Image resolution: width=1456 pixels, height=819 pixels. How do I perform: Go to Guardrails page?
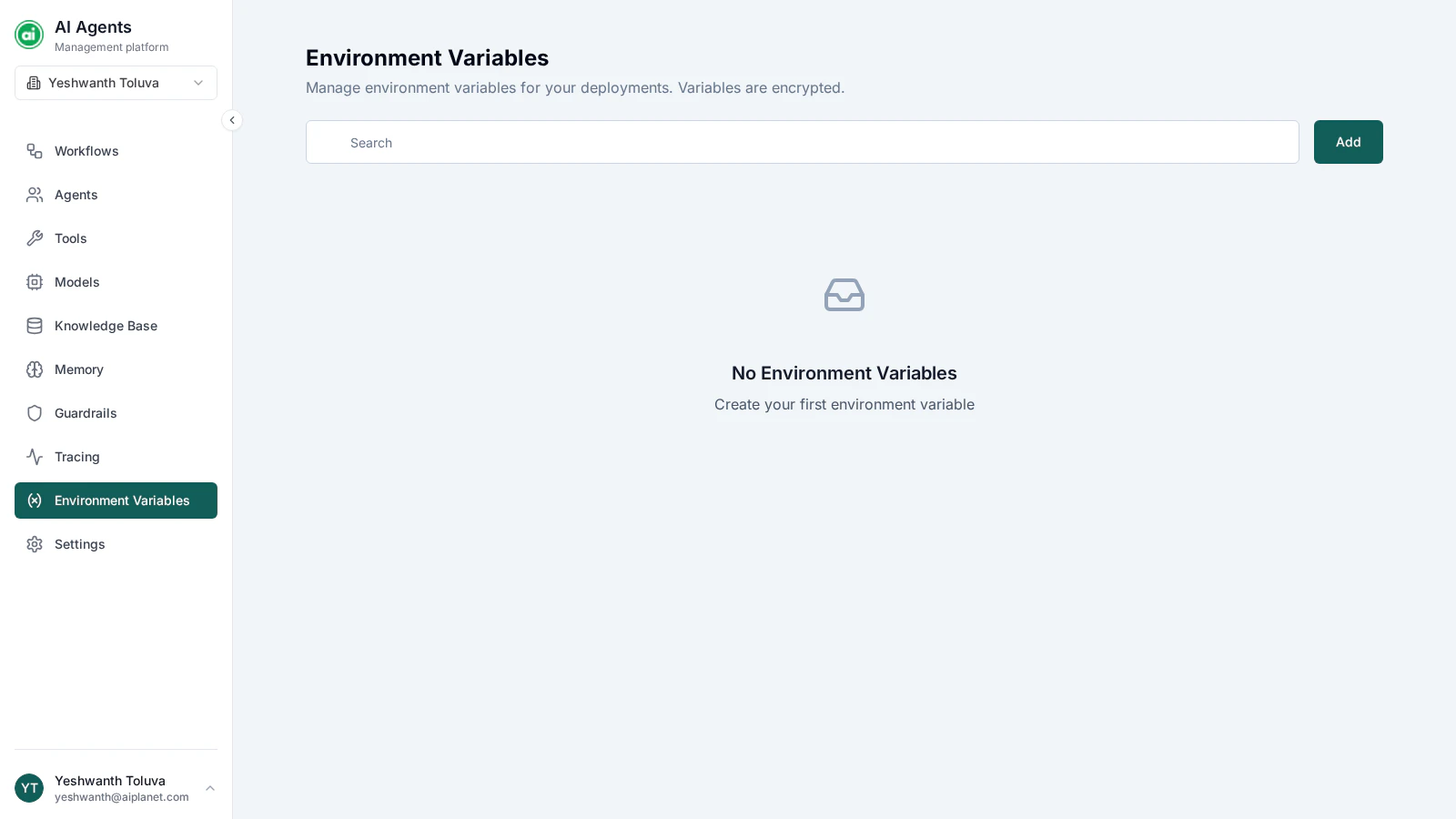click(x=116, y=413)
